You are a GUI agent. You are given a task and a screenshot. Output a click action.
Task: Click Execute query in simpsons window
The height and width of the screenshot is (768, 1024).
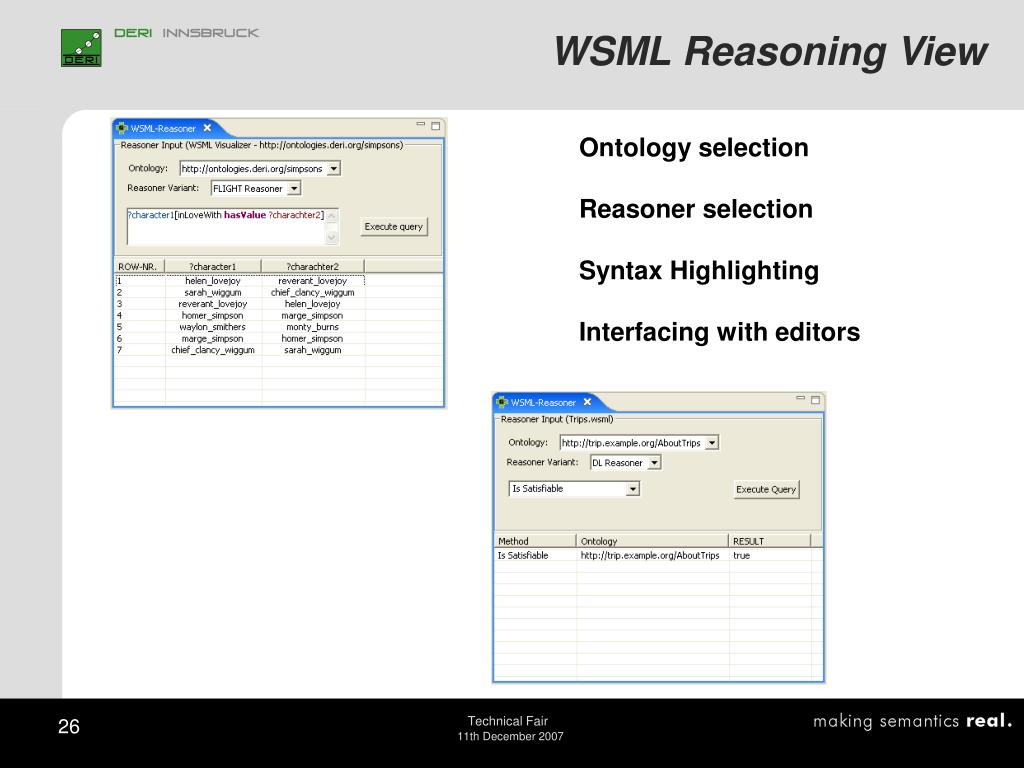(394, 227)
